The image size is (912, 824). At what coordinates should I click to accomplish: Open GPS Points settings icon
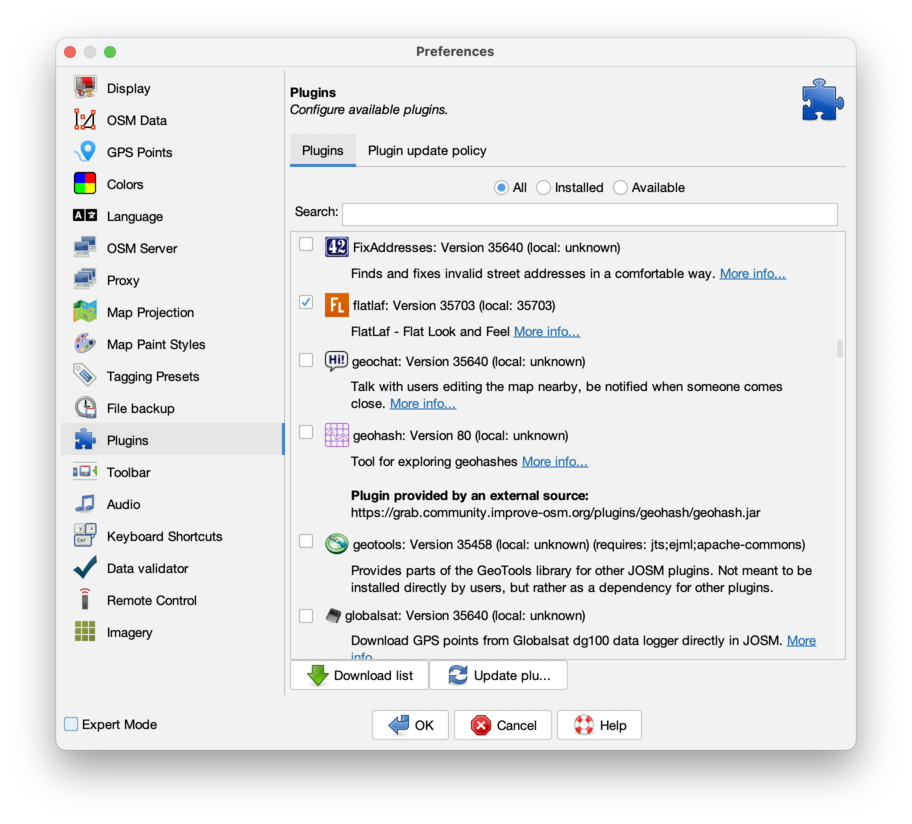(x=85, y=152)
